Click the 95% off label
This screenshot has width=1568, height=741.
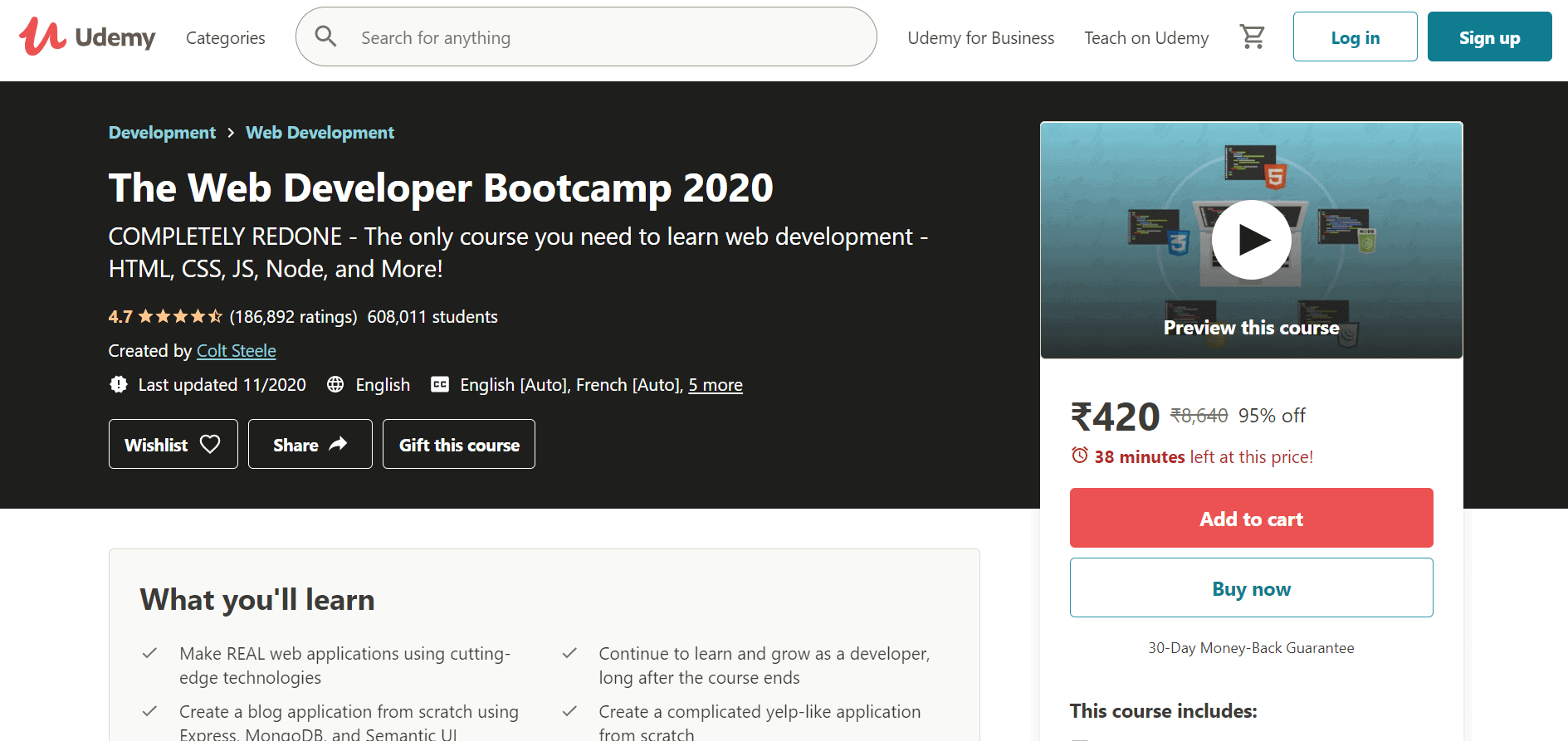1272,416
